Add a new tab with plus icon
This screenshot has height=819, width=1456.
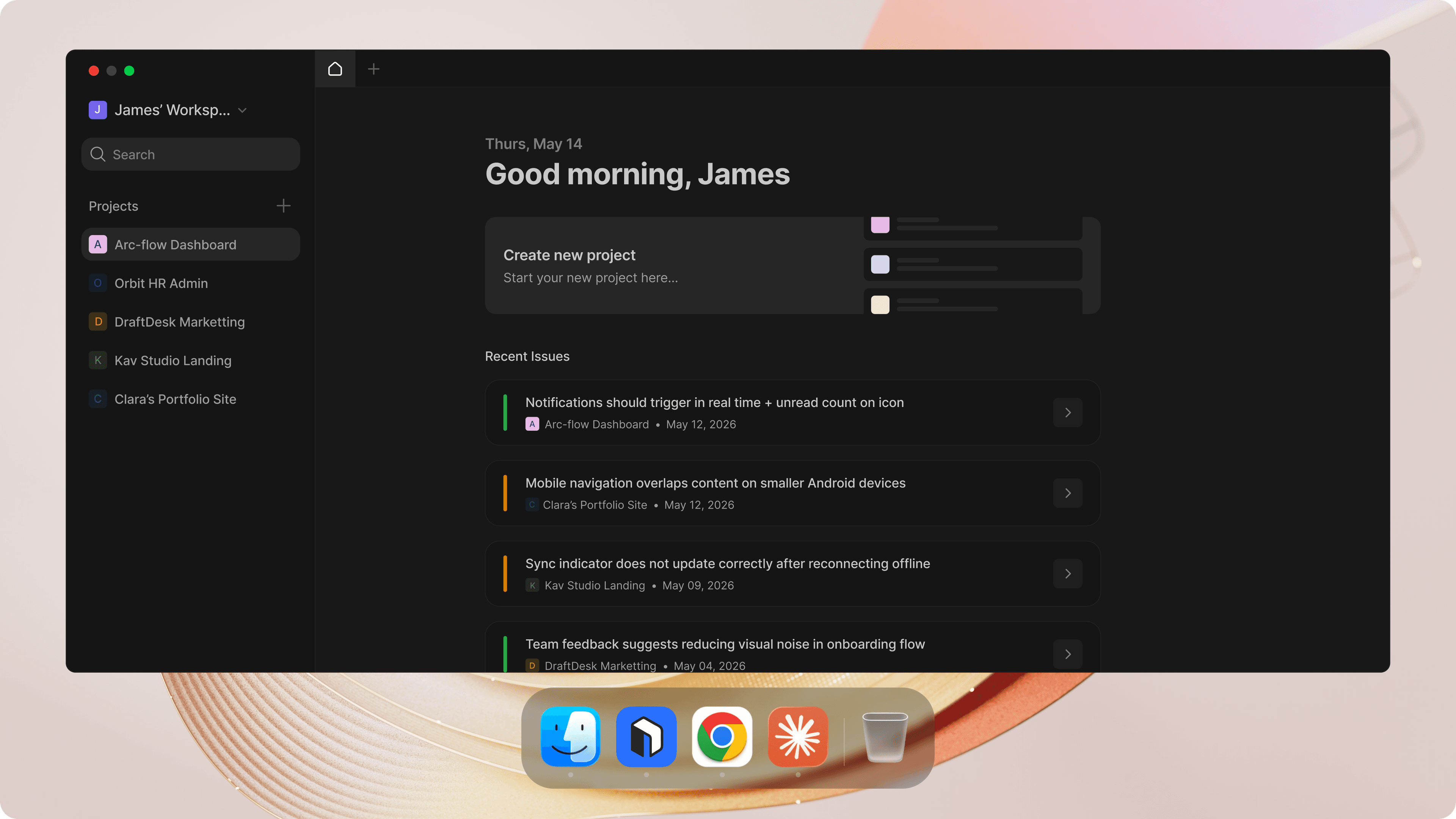point(373,69)
